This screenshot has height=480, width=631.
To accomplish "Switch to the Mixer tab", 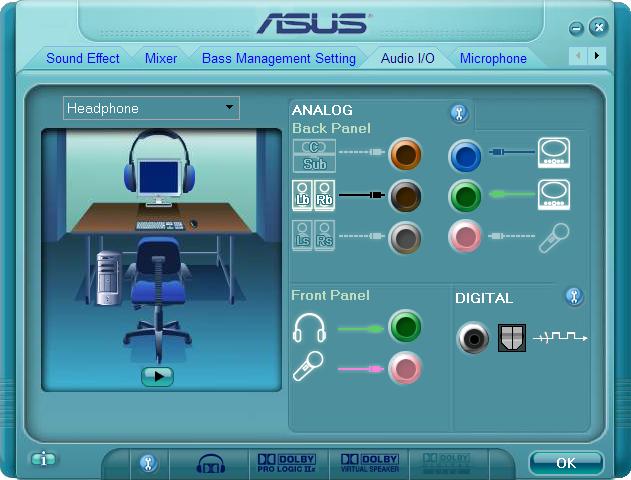I will (161, 58).
